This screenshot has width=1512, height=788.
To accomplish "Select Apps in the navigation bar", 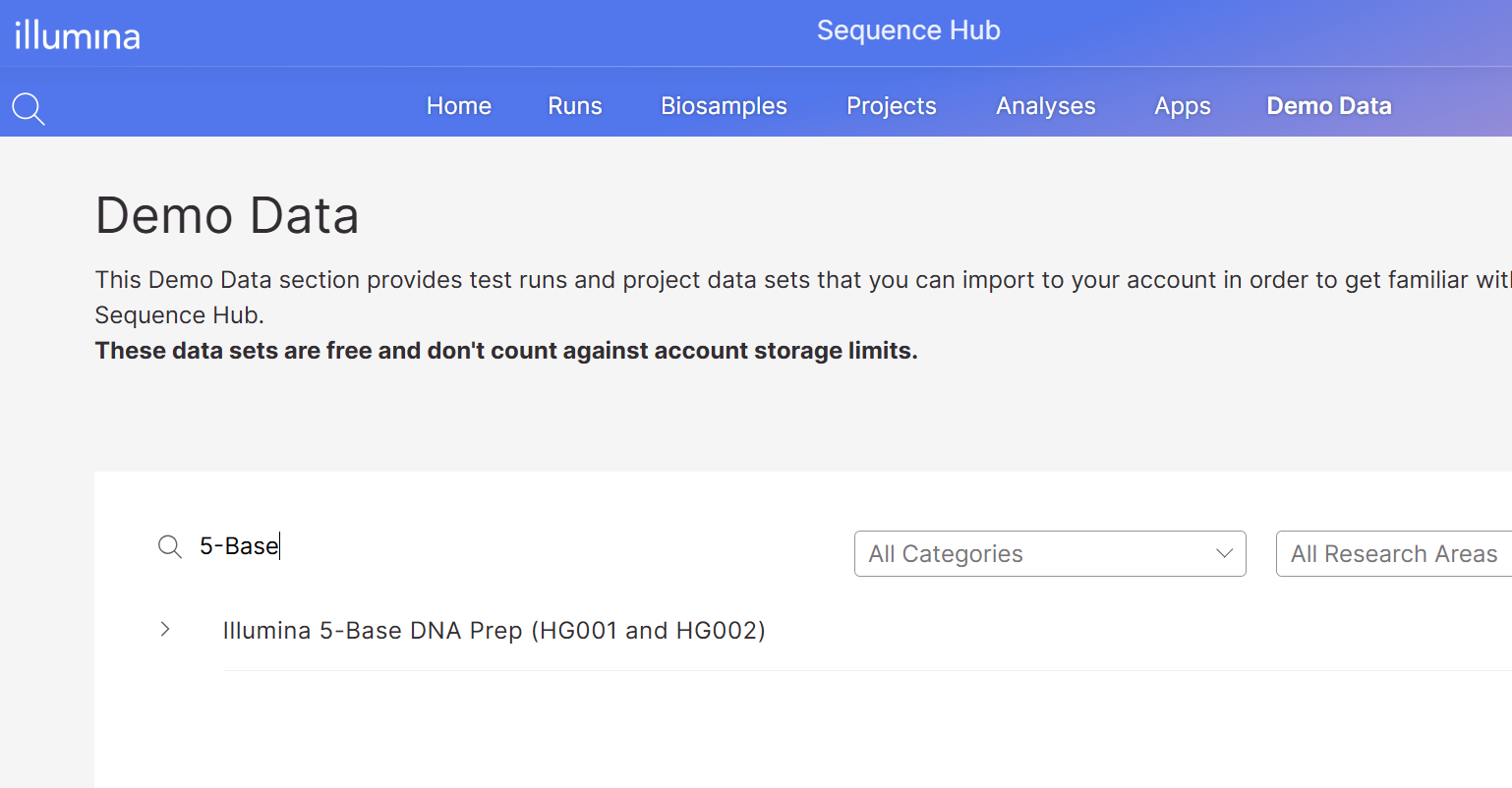I will pos(1182,106).
